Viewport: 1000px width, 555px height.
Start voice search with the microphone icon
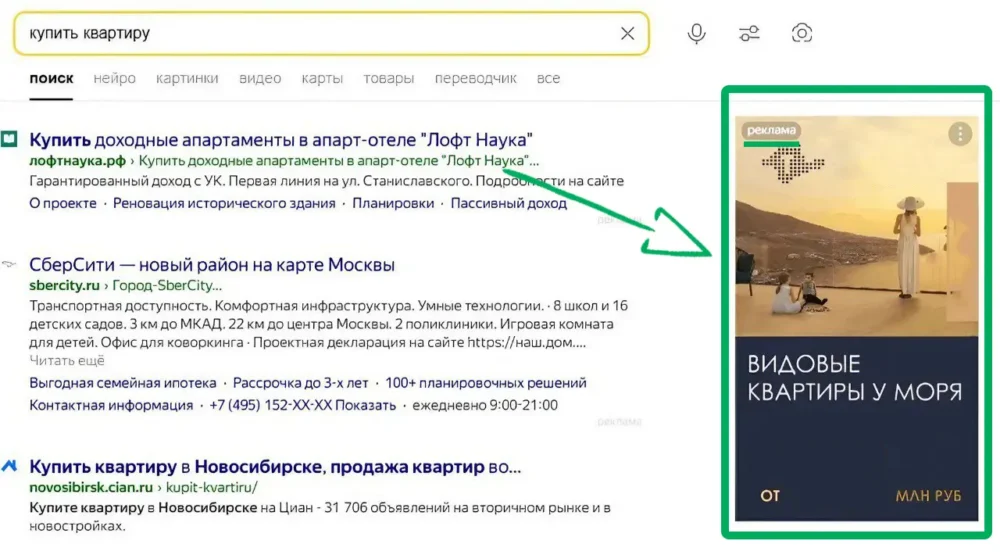696,33
